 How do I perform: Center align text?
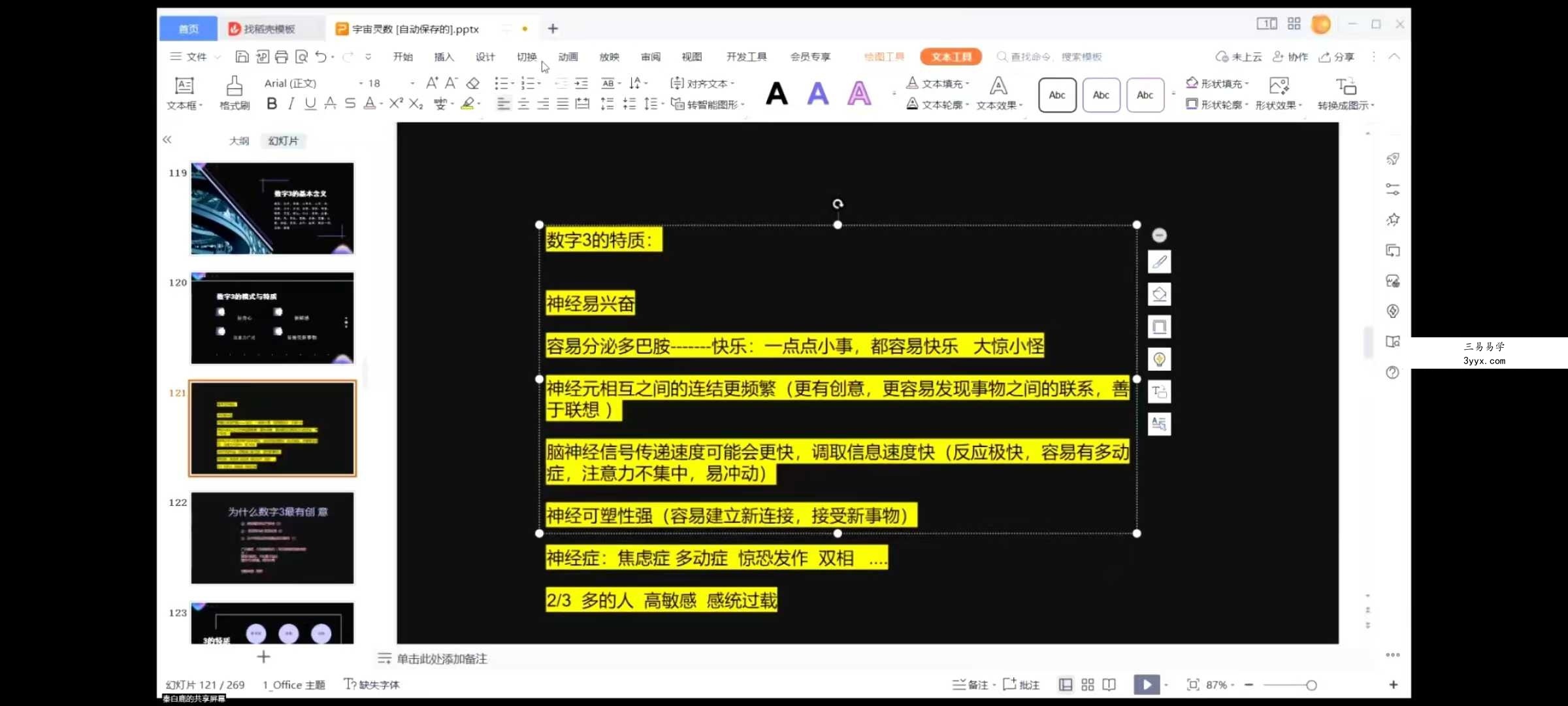[523, 103]
